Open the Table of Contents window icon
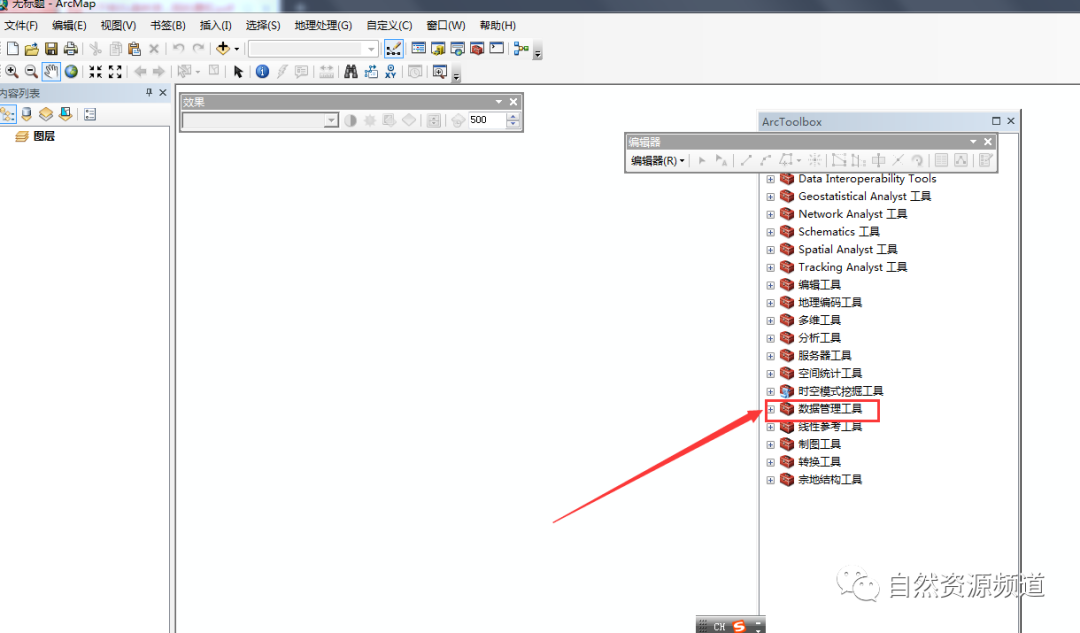The width and height of the screenshot is (1080, 633). pyautogui.click(x=419, y=48)
